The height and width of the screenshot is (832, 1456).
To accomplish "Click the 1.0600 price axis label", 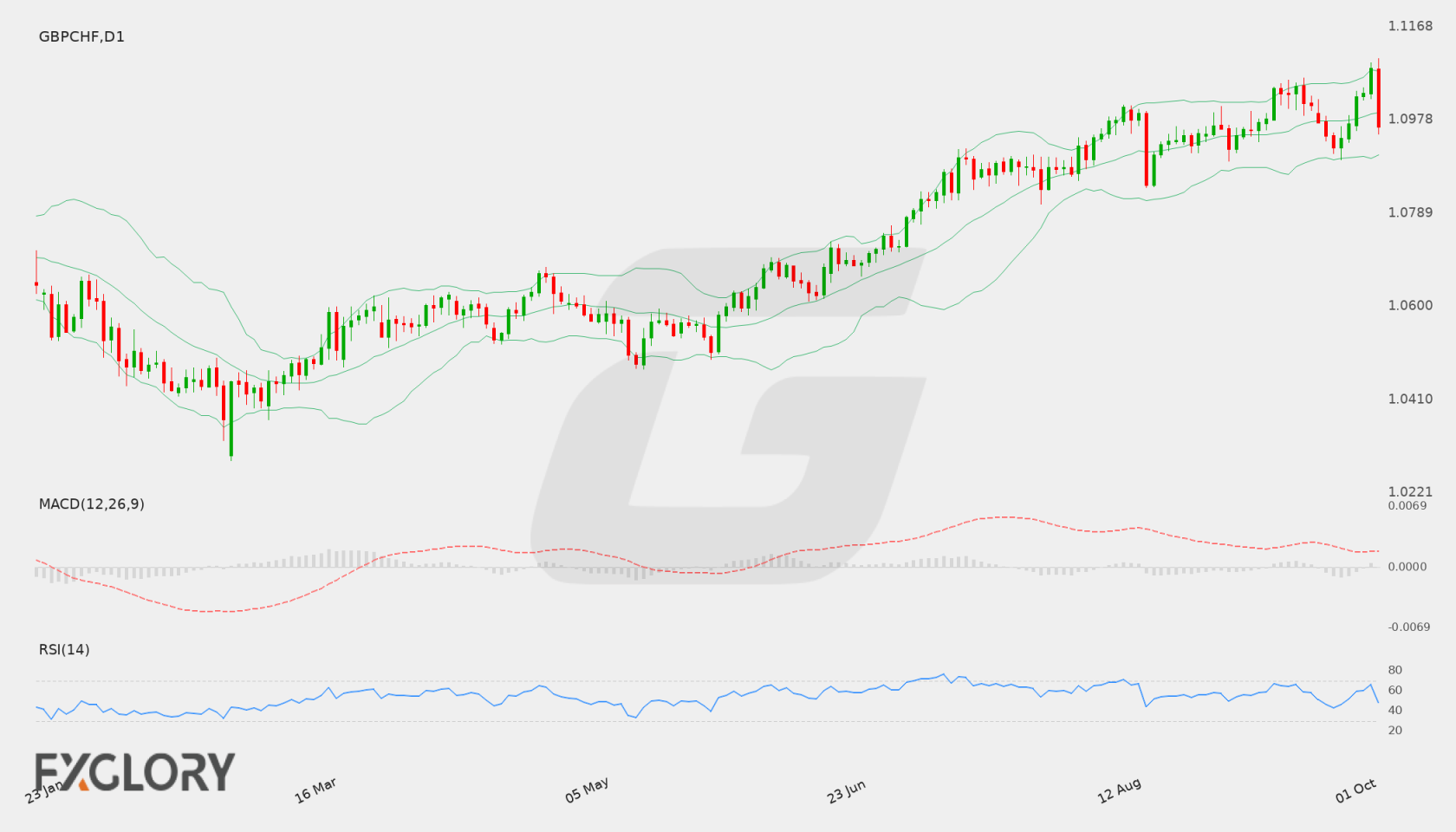I will tap(1410, 305).
